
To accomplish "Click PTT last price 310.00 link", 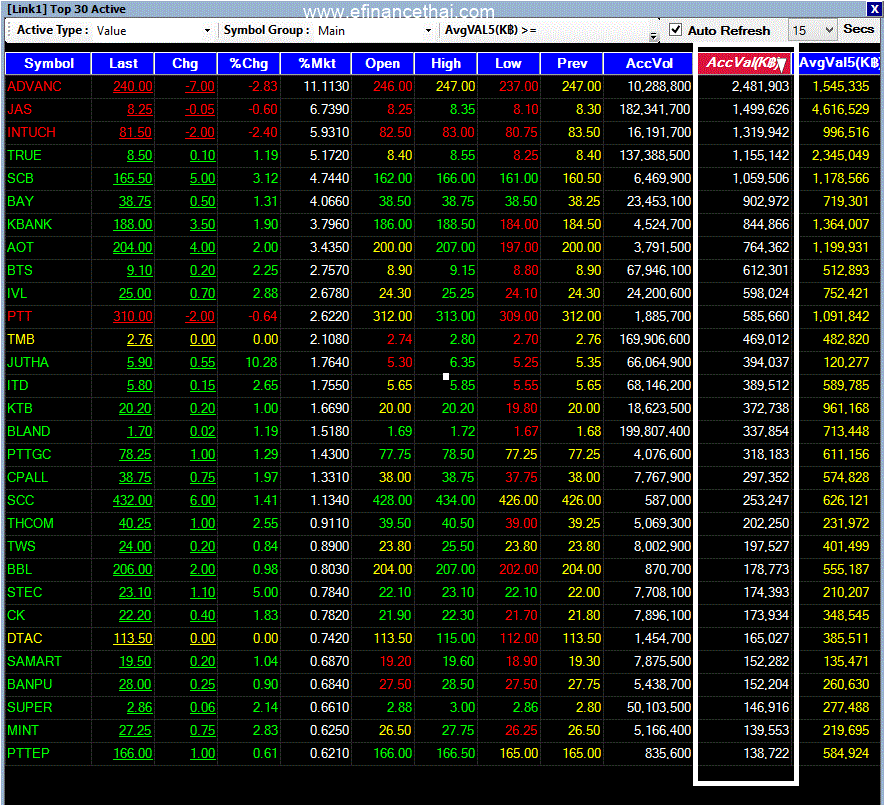I will (x=133, y=316).
